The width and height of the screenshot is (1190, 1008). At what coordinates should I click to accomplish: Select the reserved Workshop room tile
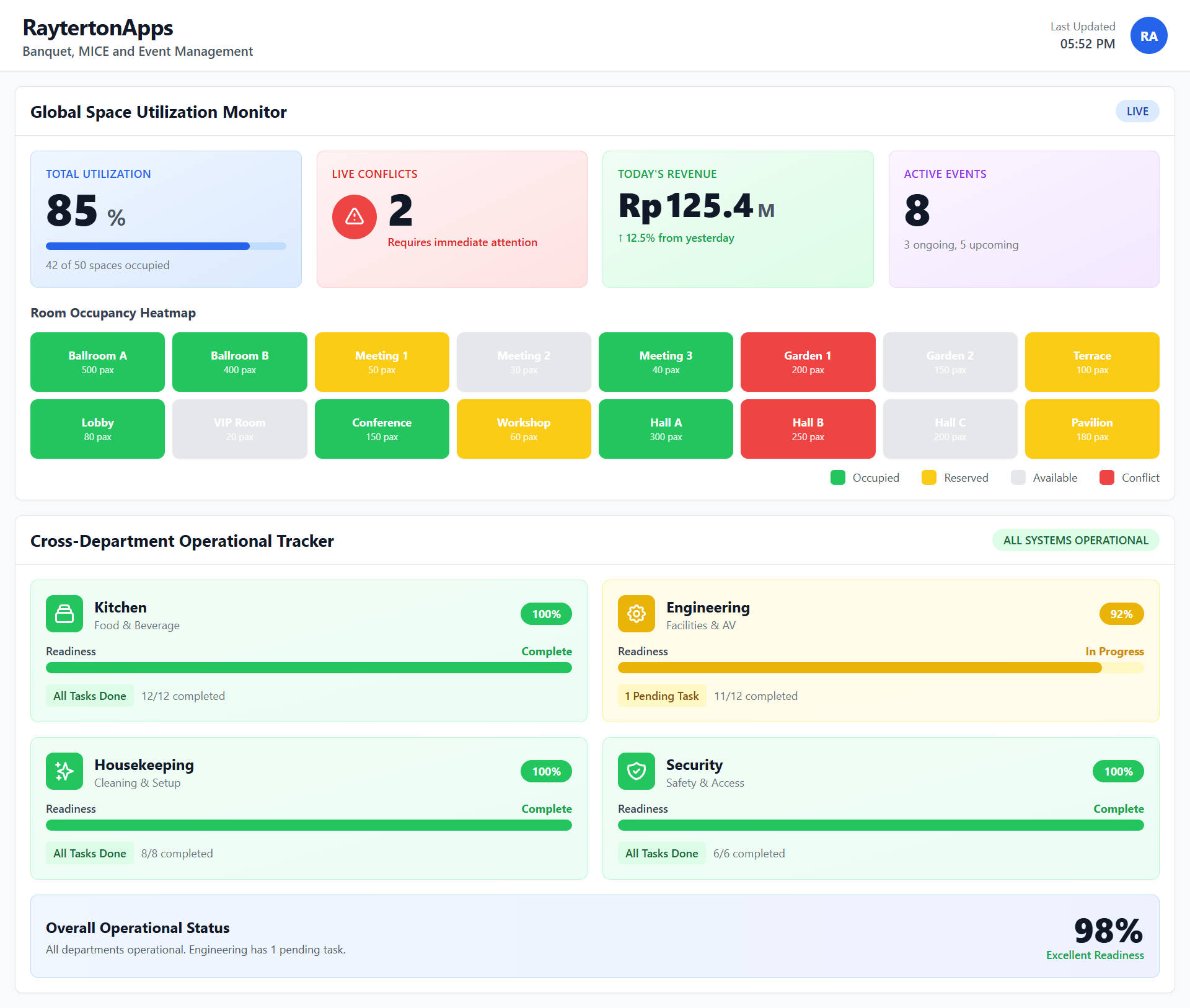524,428
